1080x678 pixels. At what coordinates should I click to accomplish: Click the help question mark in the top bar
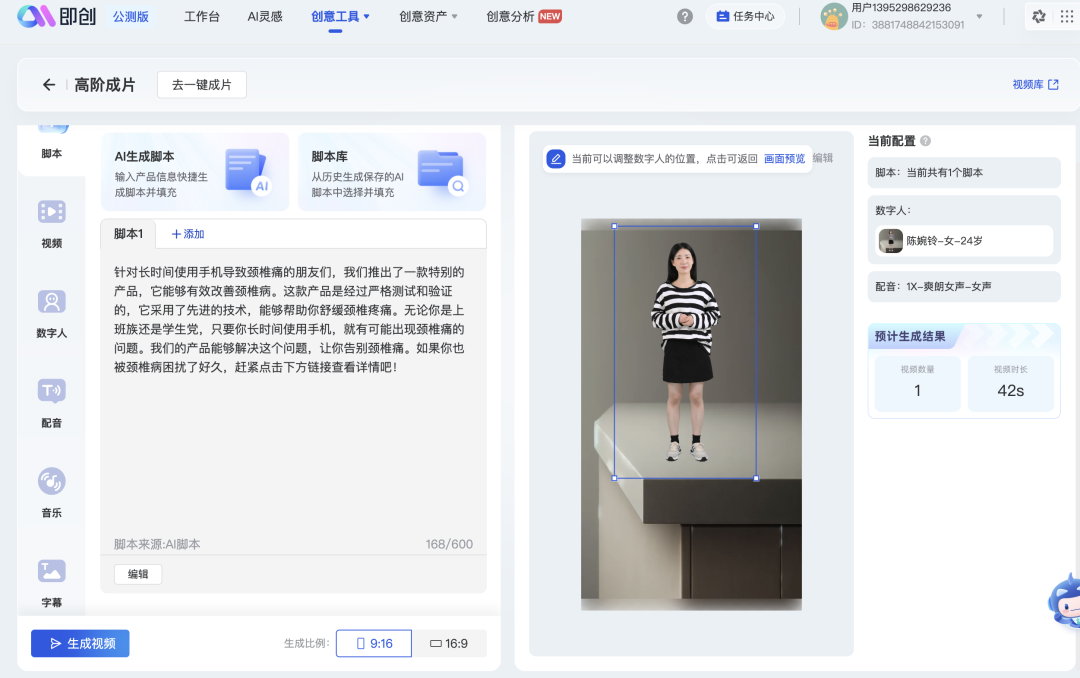tap(684, 16)
